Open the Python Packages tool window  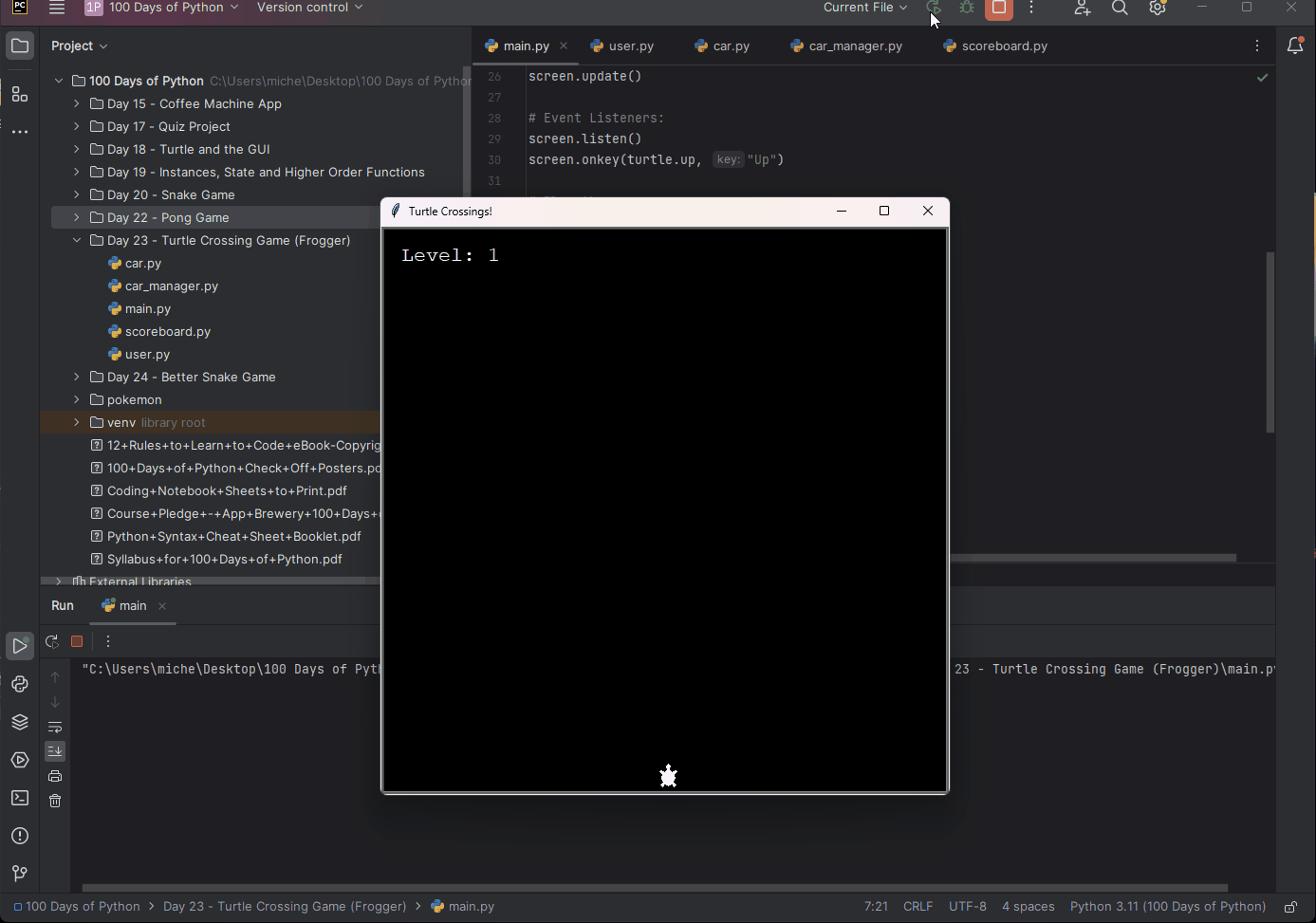click(20, 722)
